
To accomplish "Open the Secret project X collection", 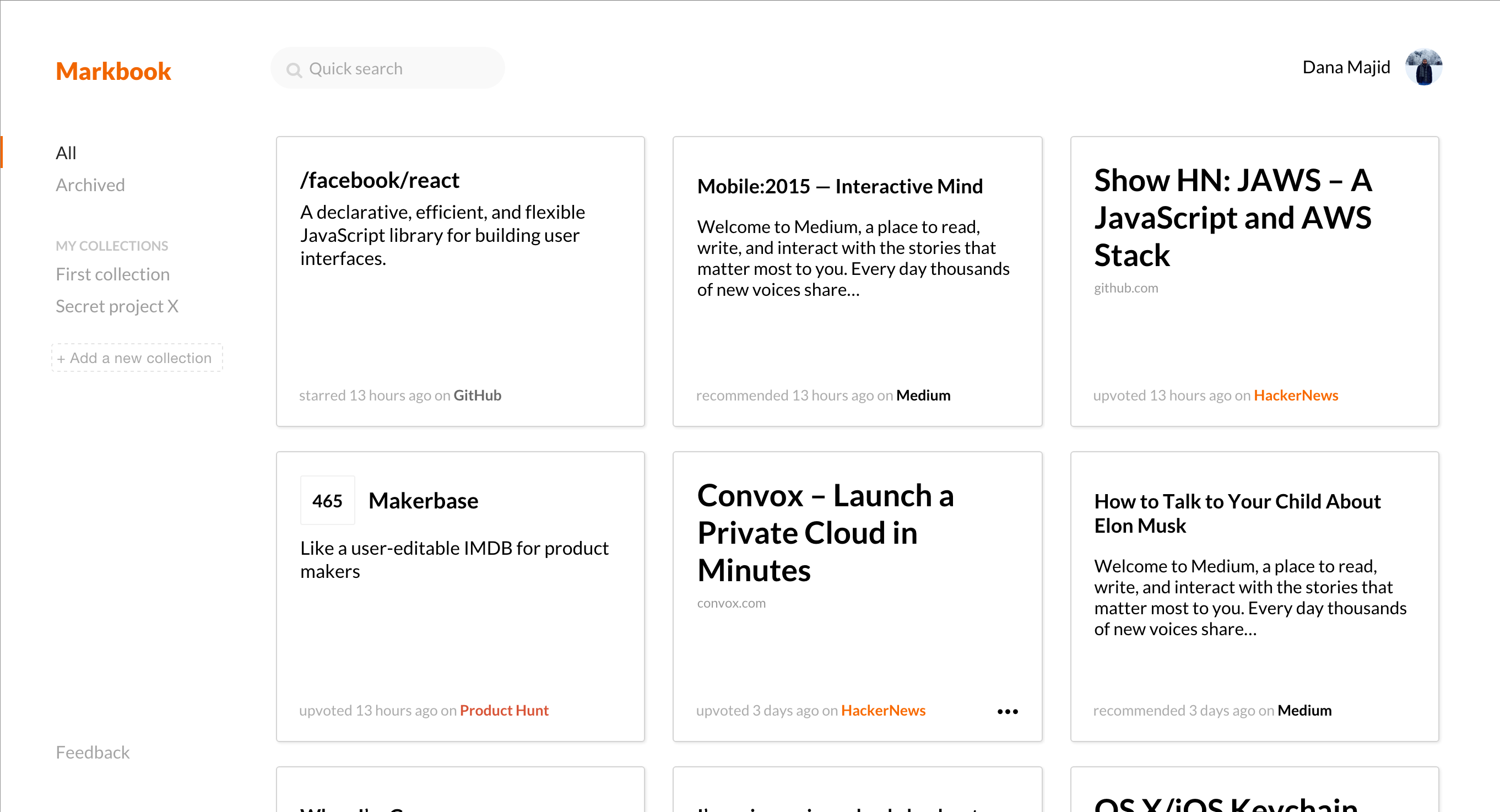I will tap(117, 306).
